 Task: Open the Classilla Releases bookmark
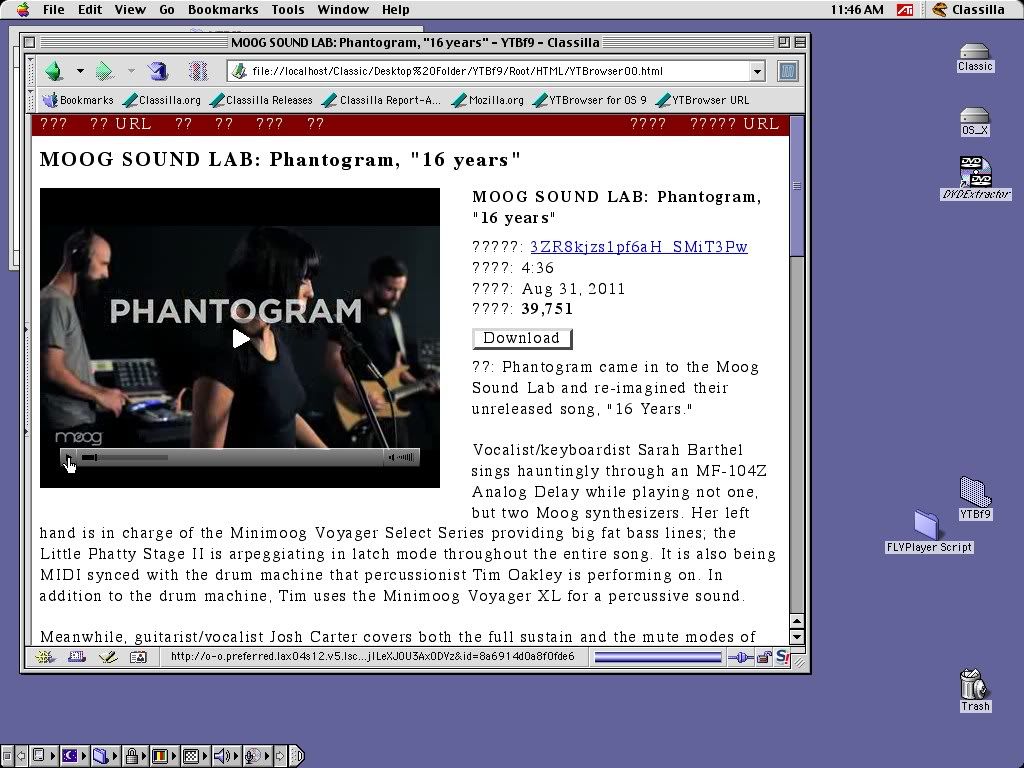pyautogui.click(x=261, y=100)
